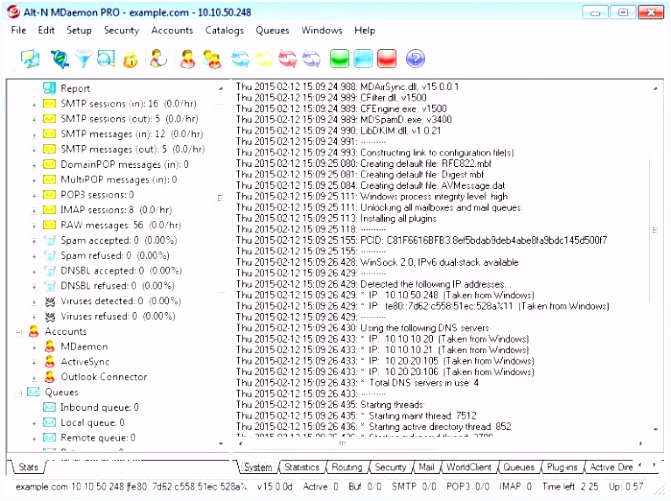The image size is (671, 501).
Task: Click the 'Up: 0:57' status bar entry
Action: [x=626, y=486]
